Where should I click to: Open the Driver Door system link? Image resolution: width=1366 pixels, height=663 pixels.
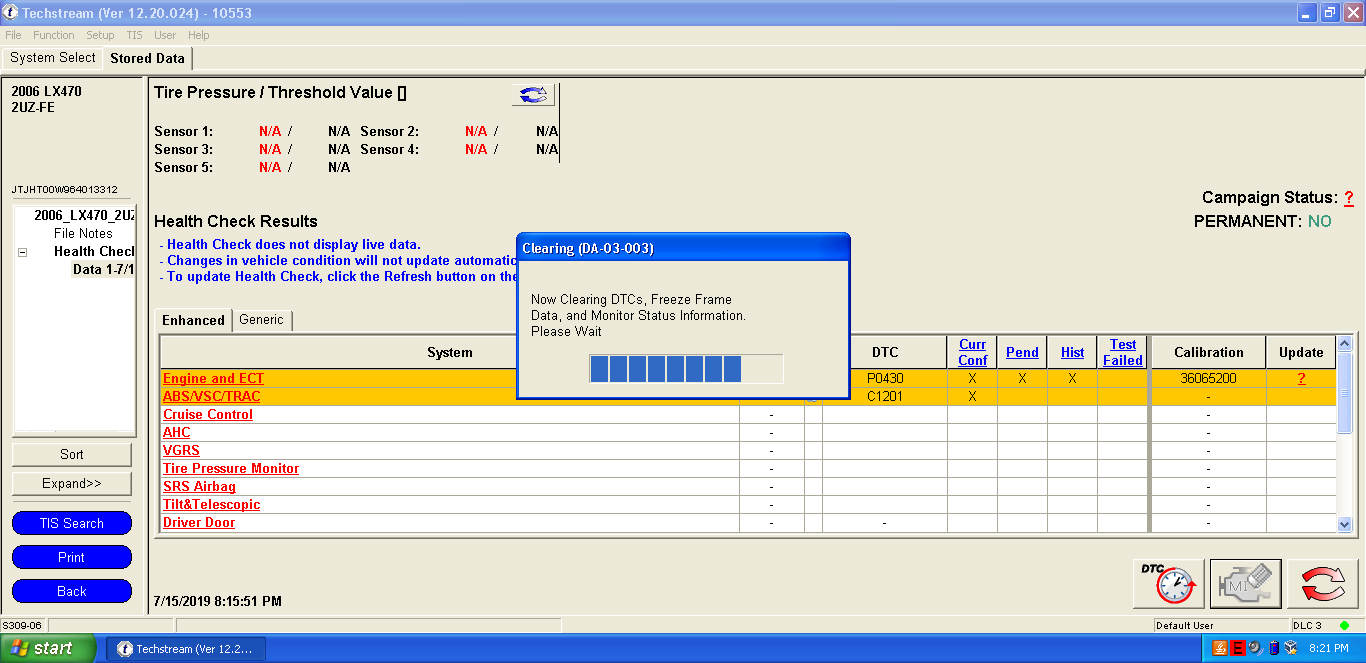click(199, 523)
